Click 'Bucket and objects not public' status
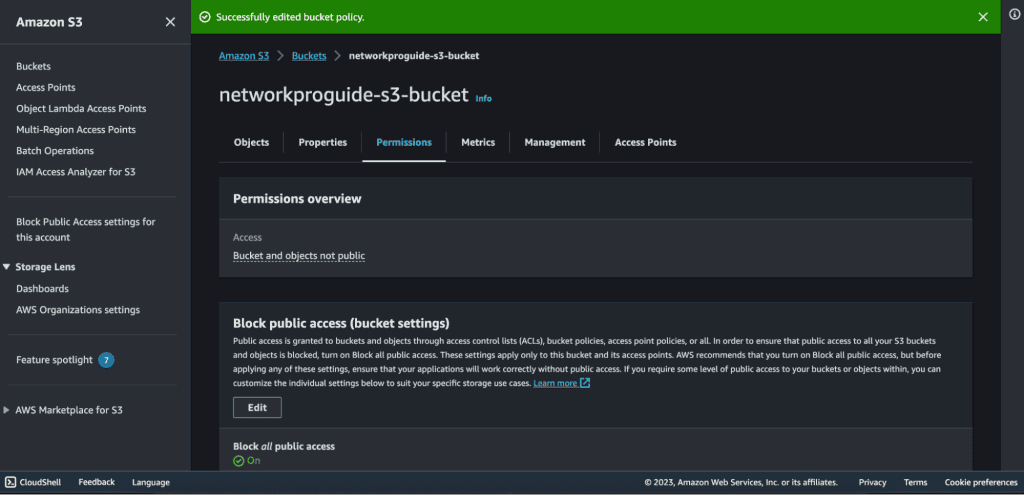This screenshot has height=495, width=1024. pyautogui.click(x=299, y=256)
